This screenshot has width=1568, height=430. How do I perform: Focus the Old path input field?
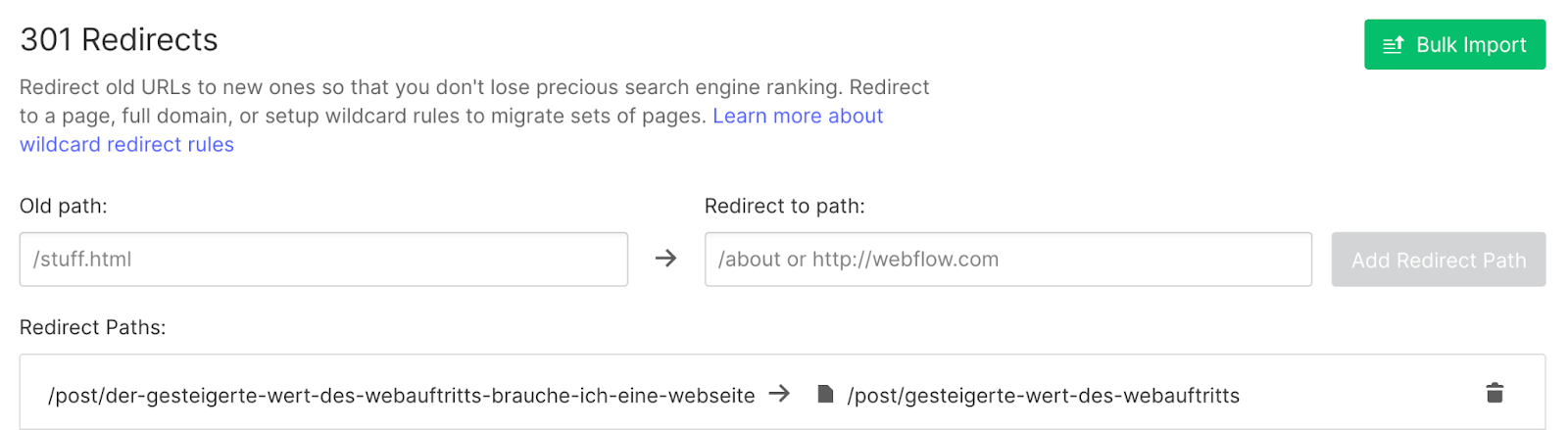pyautogui.click(x=323, y=260)
